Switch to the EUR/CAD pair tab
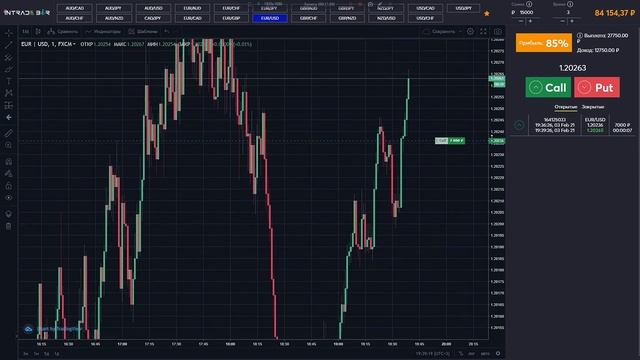The height and width of the screenshot is (360, 640). point(192,18)
